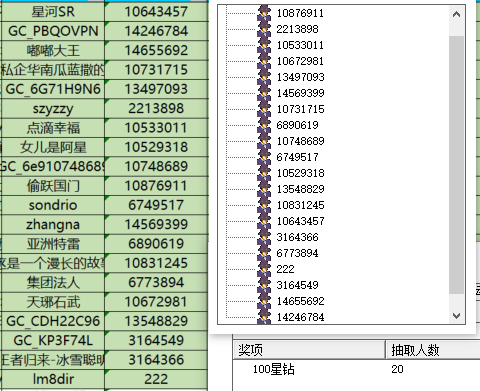Image resolution: width=480 pixels, height=391 pixels.
Task: Select spreadsheet cell 集团法人
Action: click(x=53, y=282)
